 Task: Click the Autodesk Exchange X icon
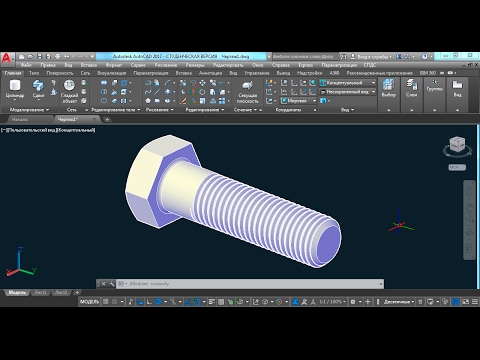(399, 56)
